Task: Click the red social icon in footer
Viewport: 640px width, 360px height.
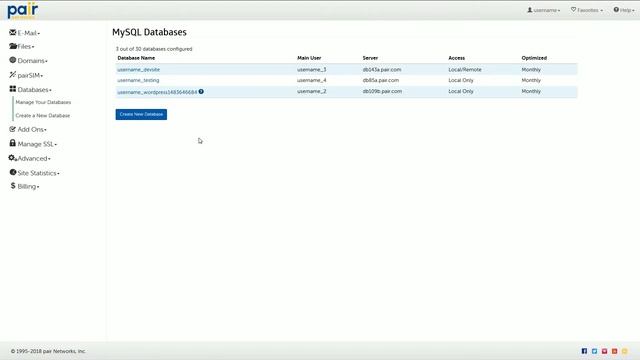Action: click(604, 351)
